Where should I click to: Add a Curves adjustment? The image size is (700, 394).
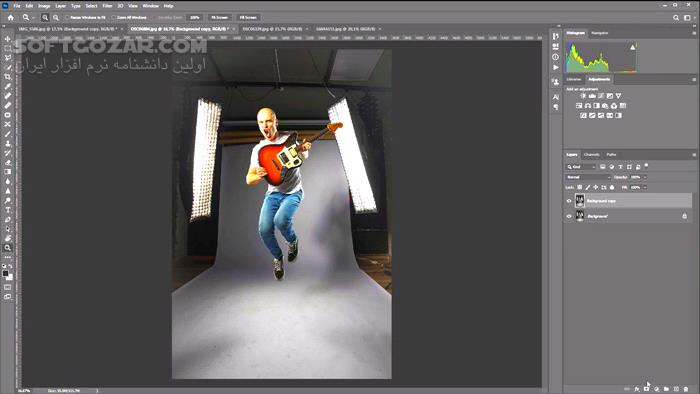click(x=601, y=96)
